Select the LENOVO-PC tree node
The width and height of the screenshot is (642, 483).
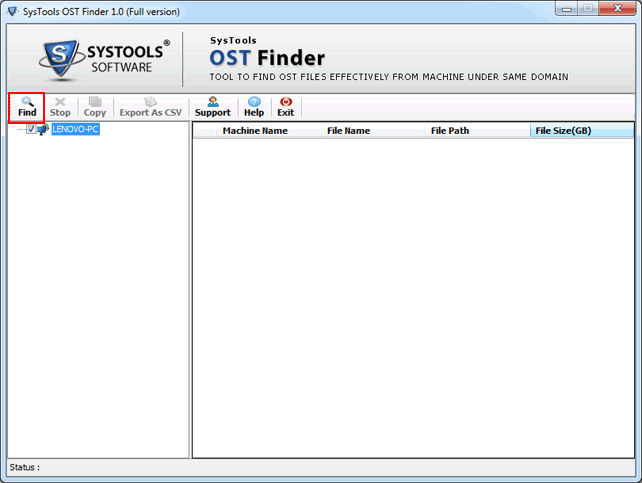pyautogui.click(x=75, y=129)
